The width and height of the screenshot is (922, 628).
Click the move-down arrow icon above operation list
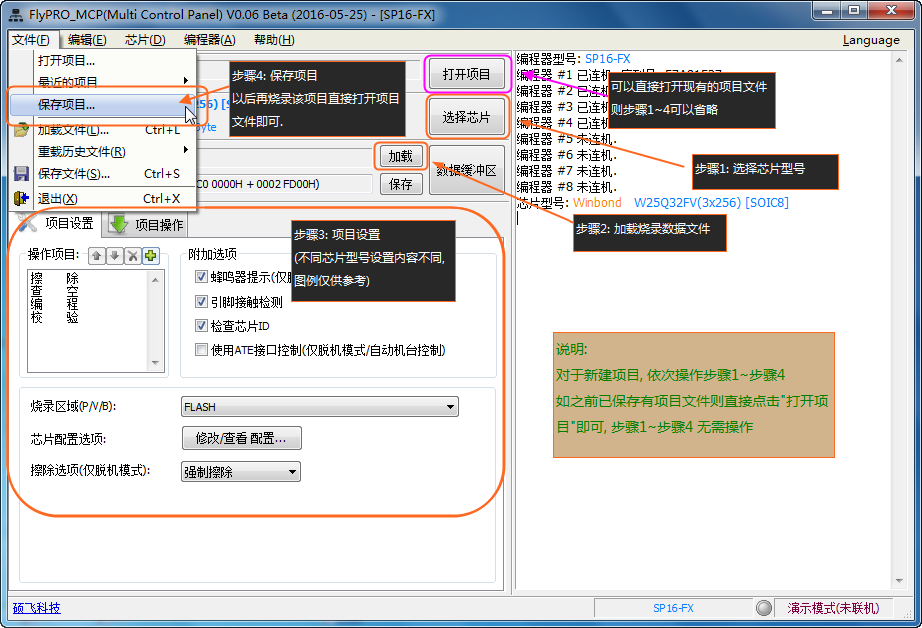point(114,256)
